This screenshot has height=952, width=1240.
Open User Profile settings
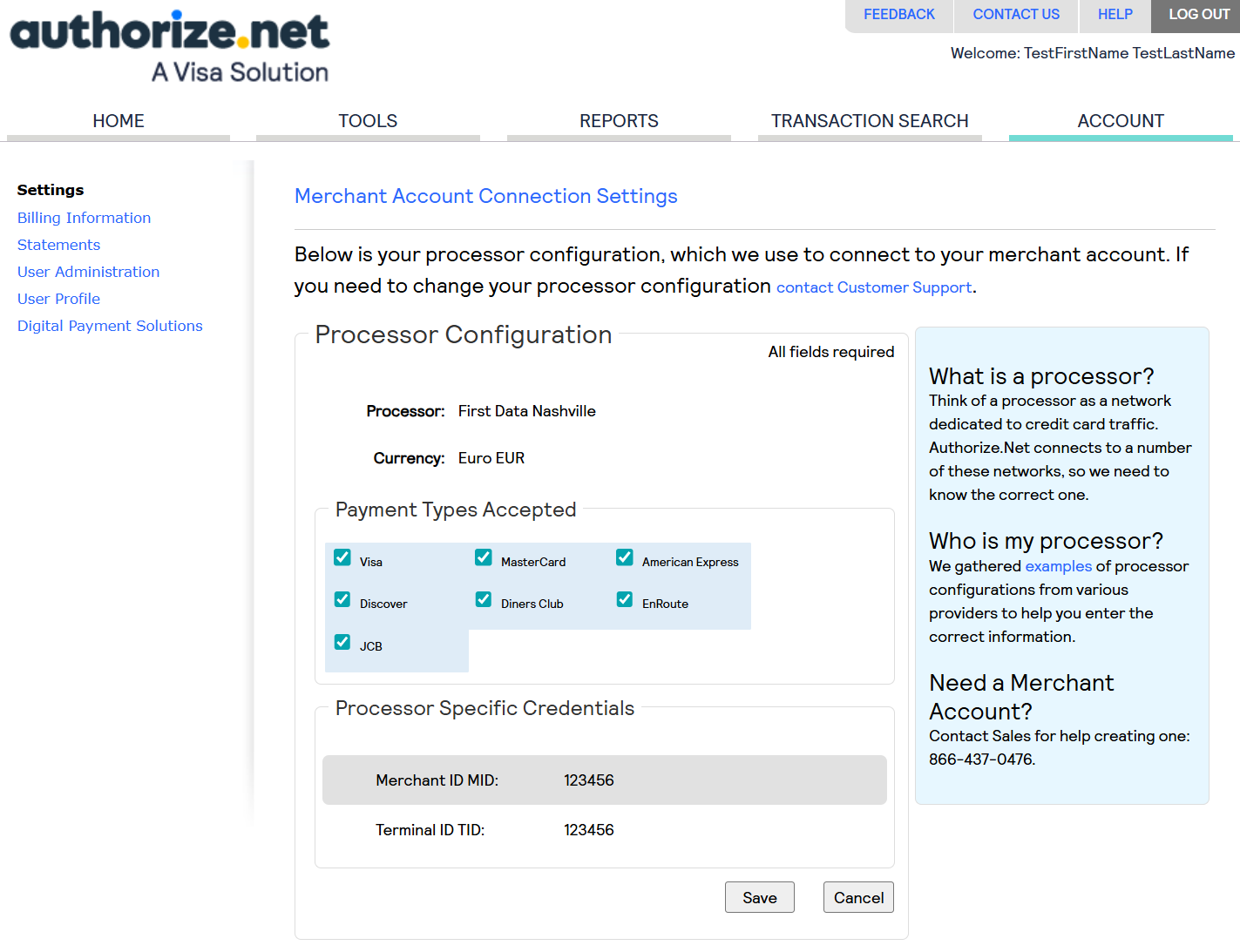58,299
